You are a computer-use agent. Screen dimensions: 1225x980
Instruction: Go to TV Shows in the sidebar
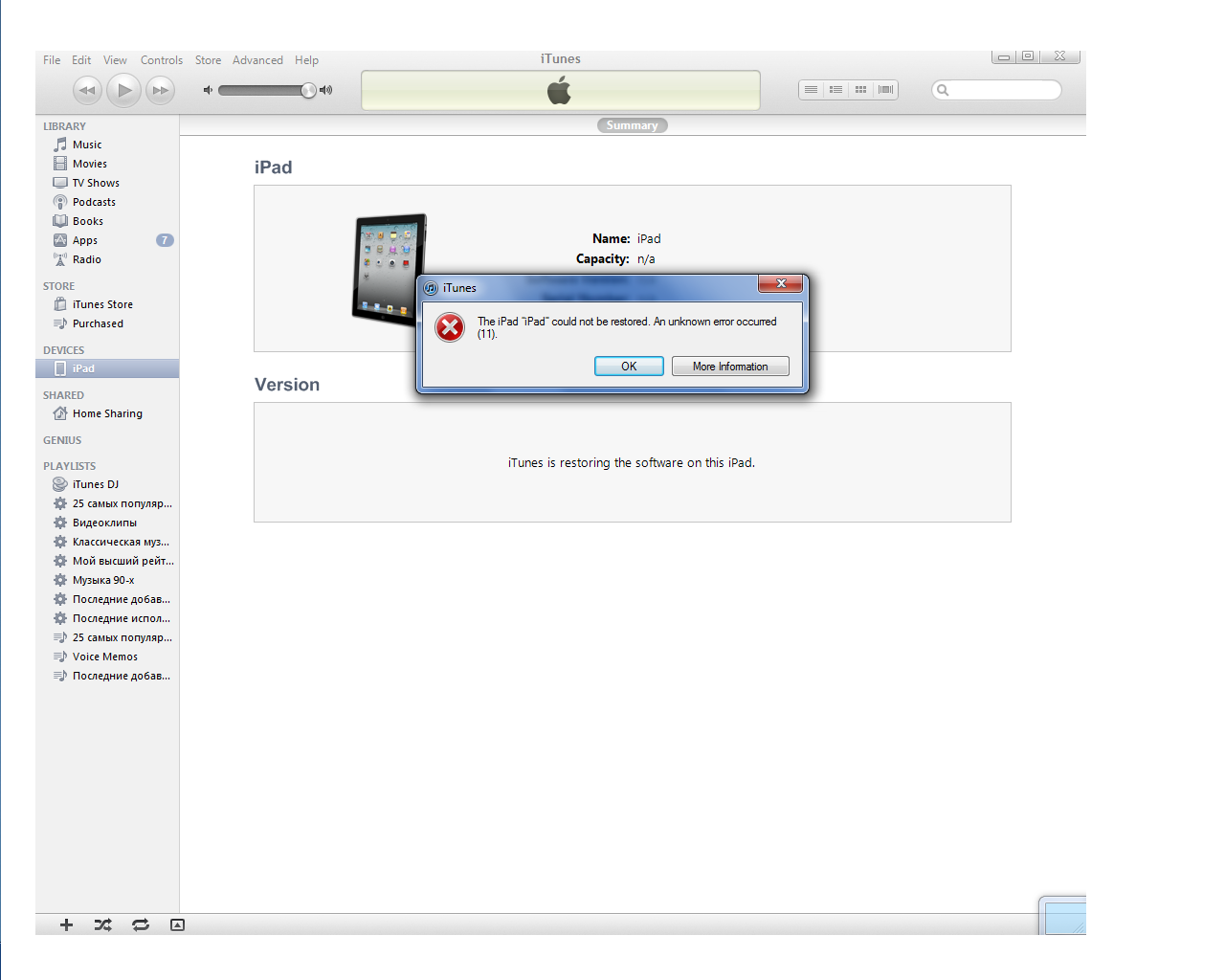pyautogui.click(x=96, y=183)
